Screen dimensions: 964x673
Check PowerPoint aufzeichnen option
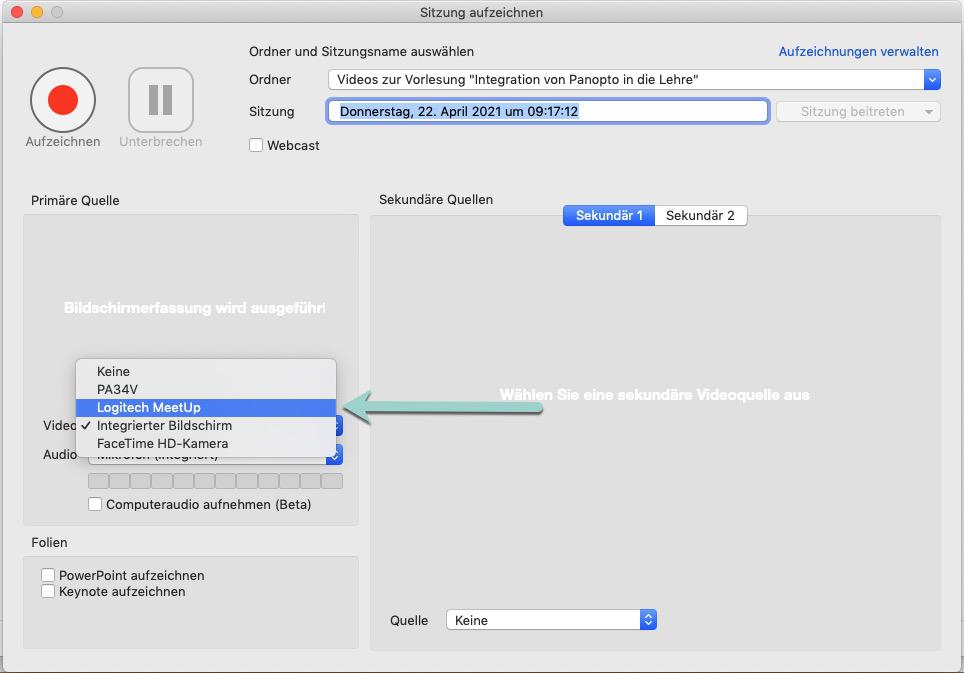click(48, 575)
